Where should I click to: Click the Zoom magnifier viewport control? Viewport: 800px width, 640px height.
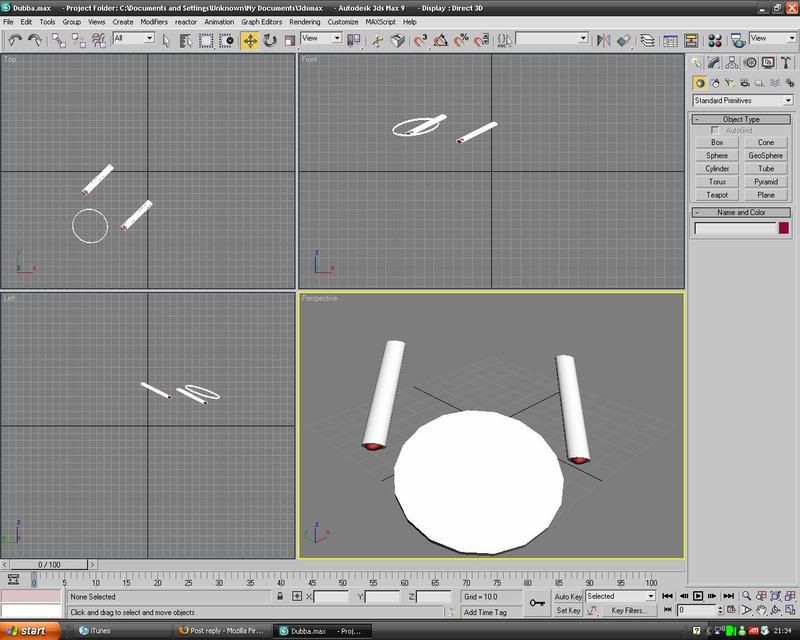pos(746,596)
